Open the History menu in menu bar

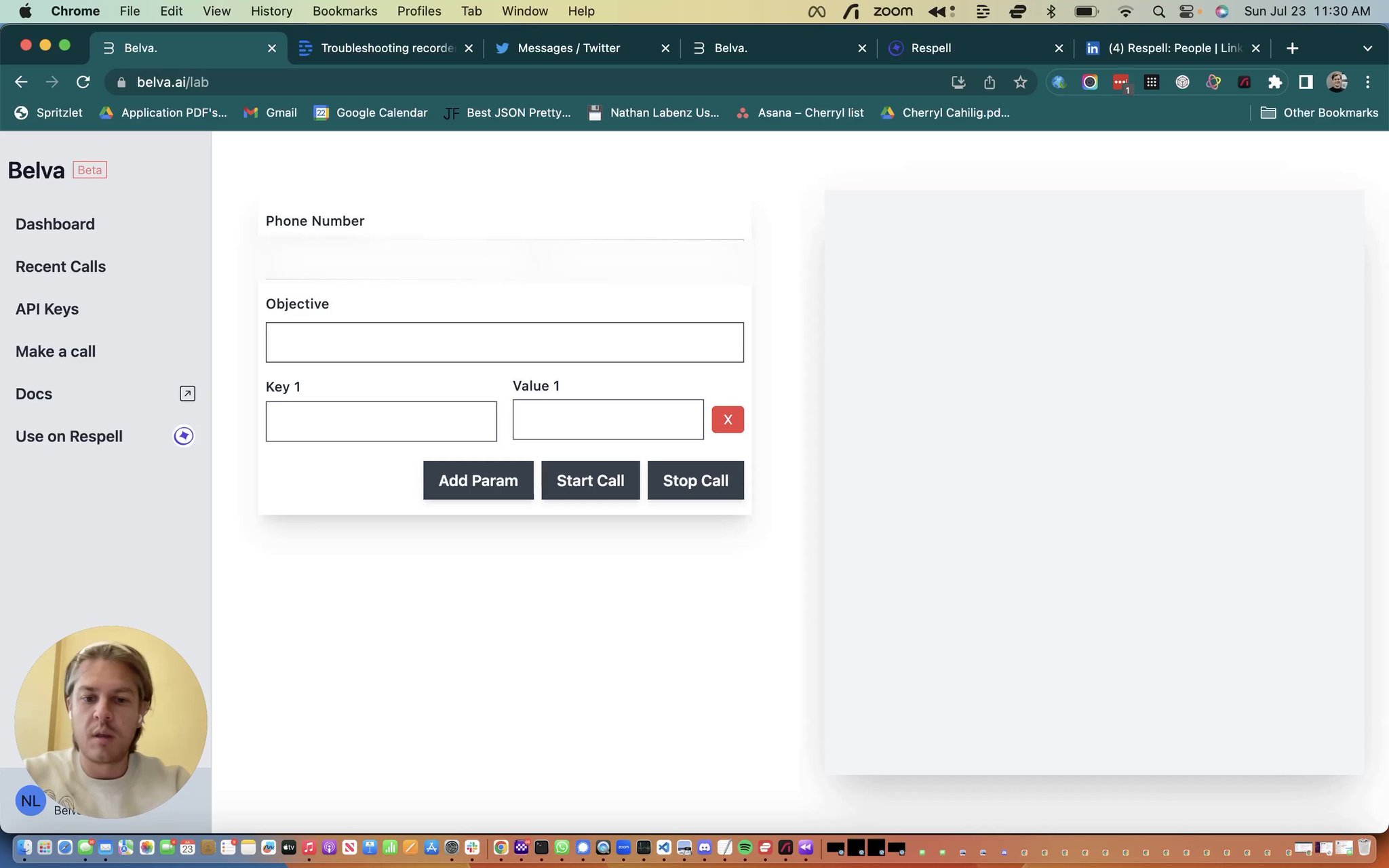click(x=271, y=11)
